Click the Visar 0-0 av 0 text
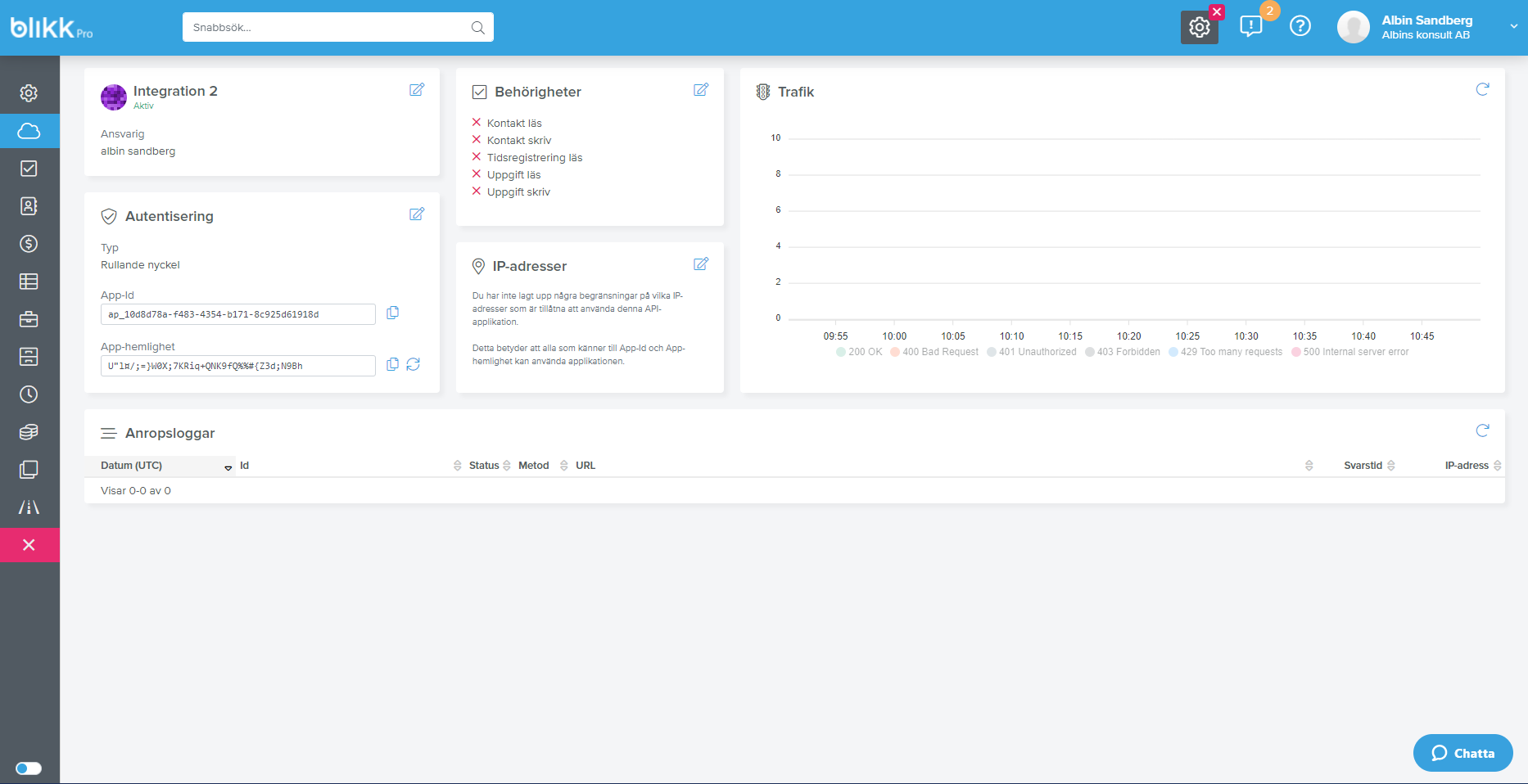Viewport: 1528px width, 784px height. tap(136, 491)
